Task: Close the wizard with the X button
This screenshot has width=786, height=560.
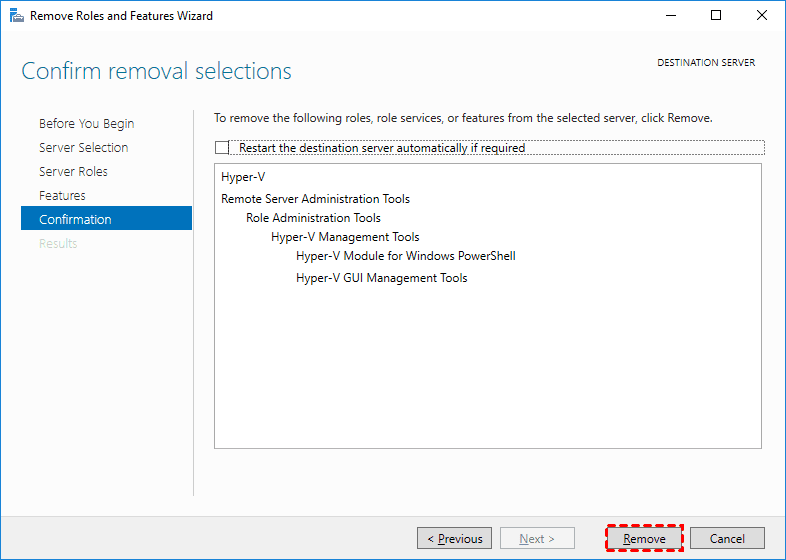Action: (x=762, y=16)
